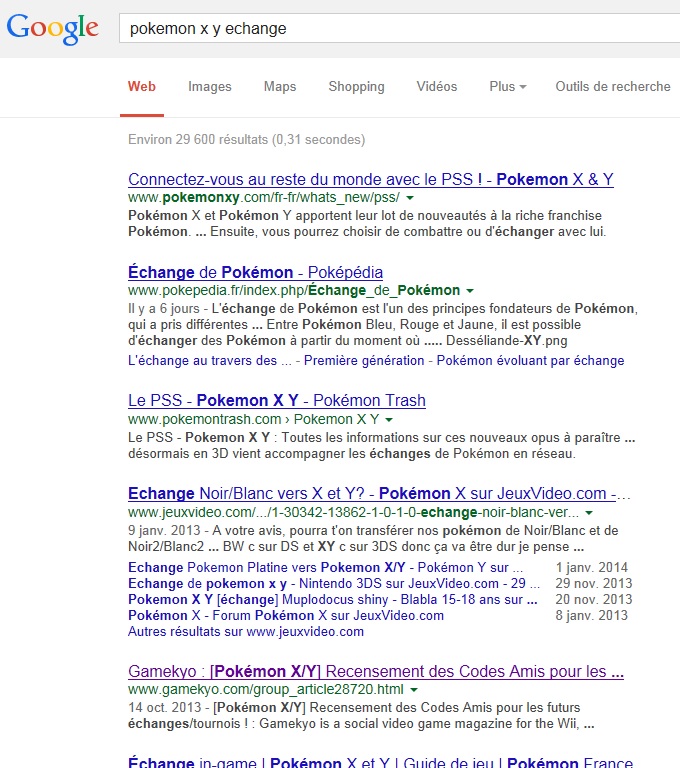Select the Web tab
The height and width of the screenshot is (768, 680).
point(142,87)
